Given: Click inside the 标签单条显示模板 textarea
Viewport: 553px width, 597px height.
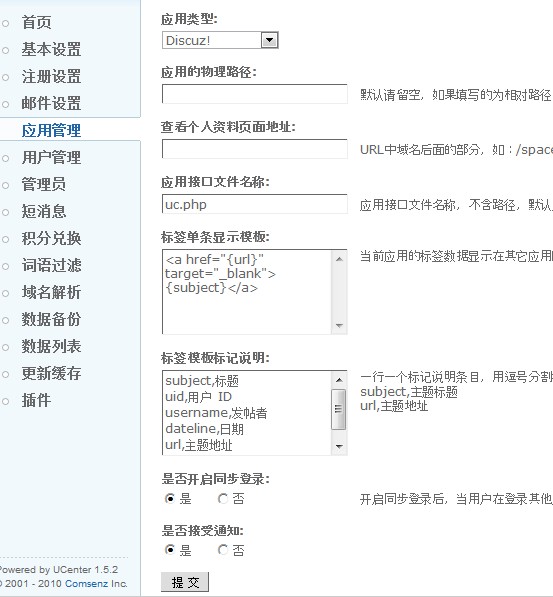Looking at the screenshot, I should pyautogui.click(x=247, y=292).
